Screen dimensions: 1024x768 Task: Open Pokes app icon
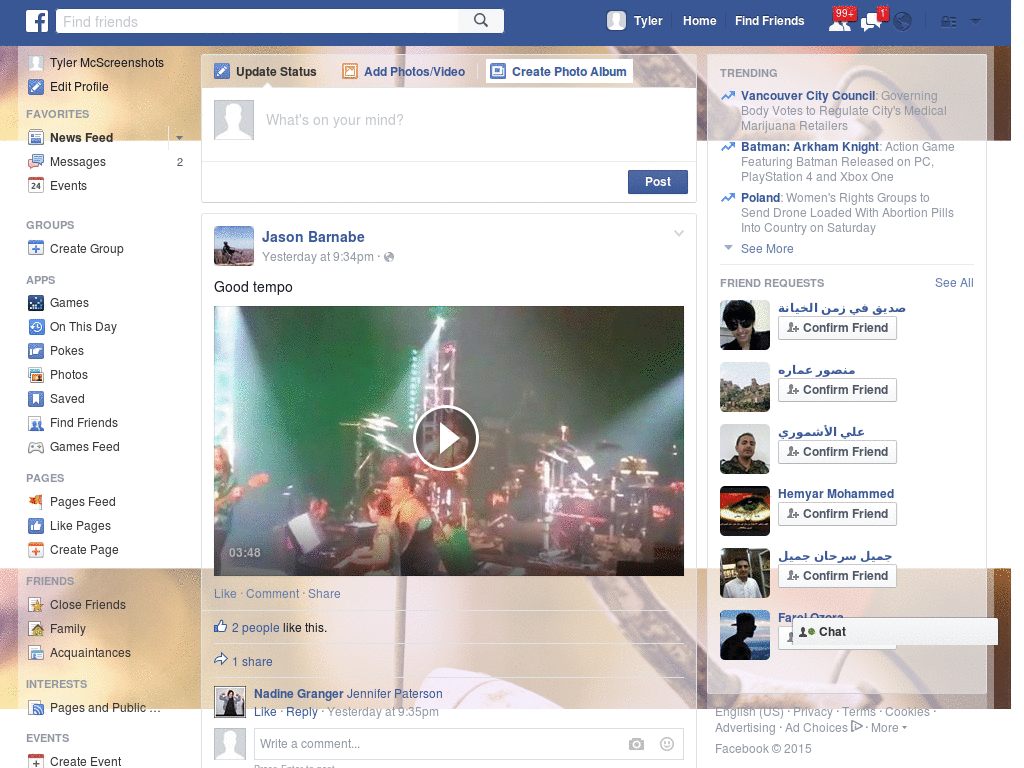pyautogui.click(x=36, y=351)
